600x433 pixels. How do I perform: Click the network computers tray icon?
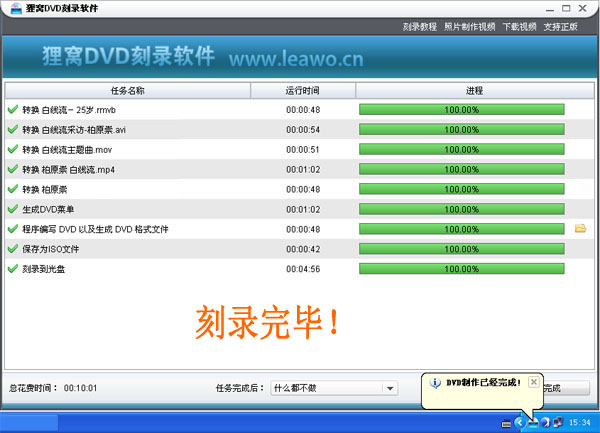(x=558, y=422)
